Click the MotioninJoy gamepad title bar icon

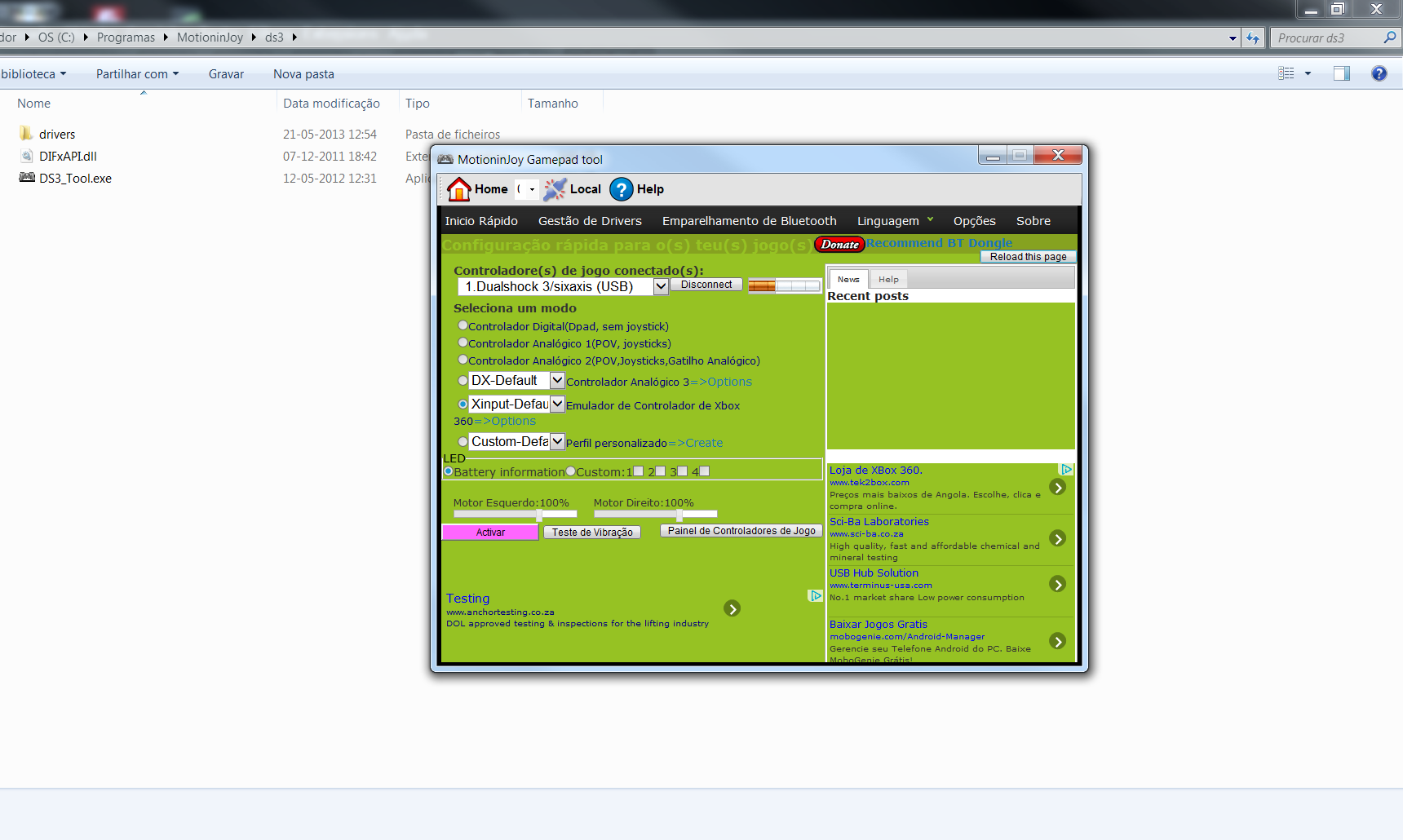(x=445, y=159)
